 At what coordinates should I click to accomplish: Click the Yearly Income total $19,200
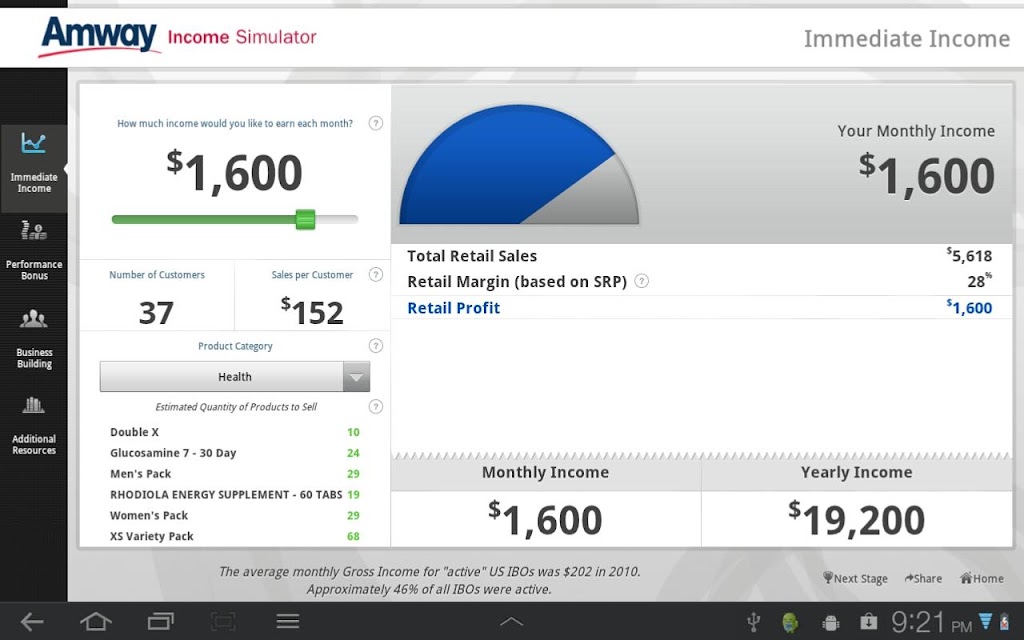pos(856,519)
